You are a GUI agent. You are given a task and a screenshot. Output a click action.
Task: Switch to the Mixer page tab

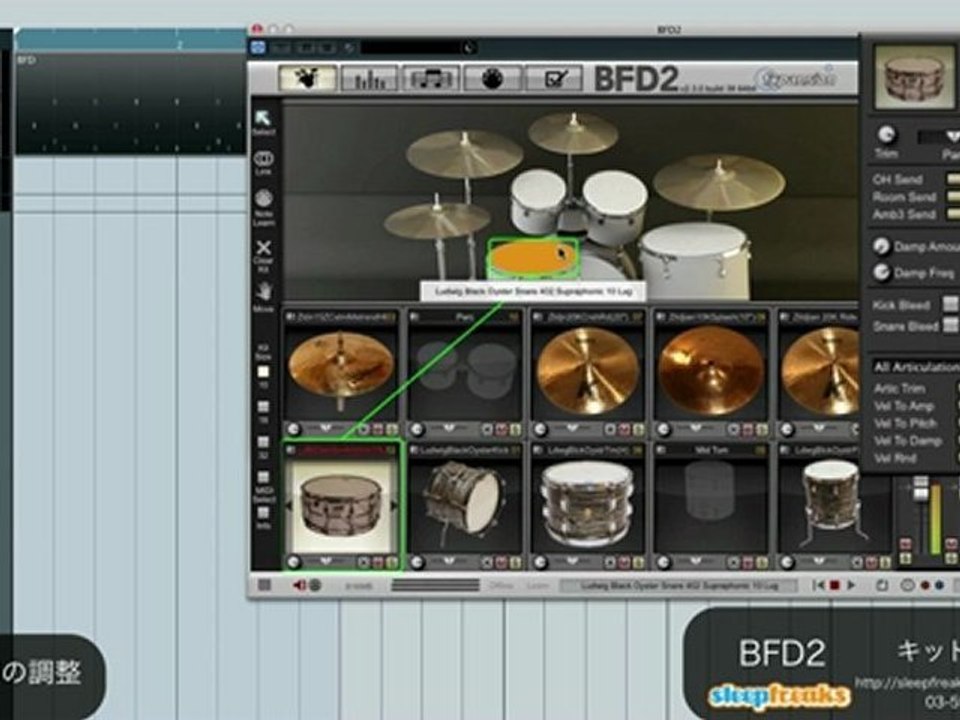tap(369, 78)
